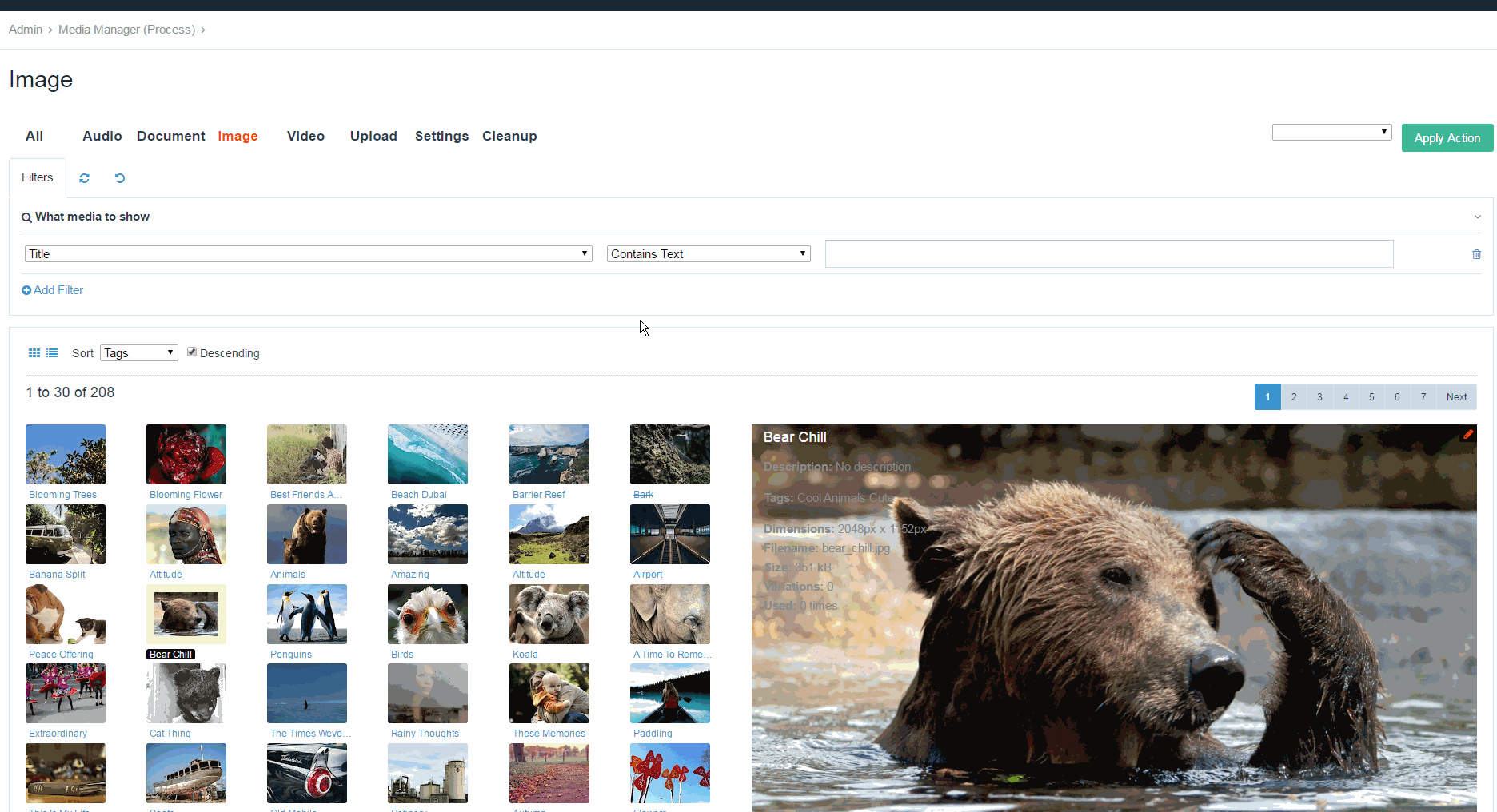Open the Bear Chill edit pencil icon
Viewport: 1497px width, 812px height.
point(1469,435)
